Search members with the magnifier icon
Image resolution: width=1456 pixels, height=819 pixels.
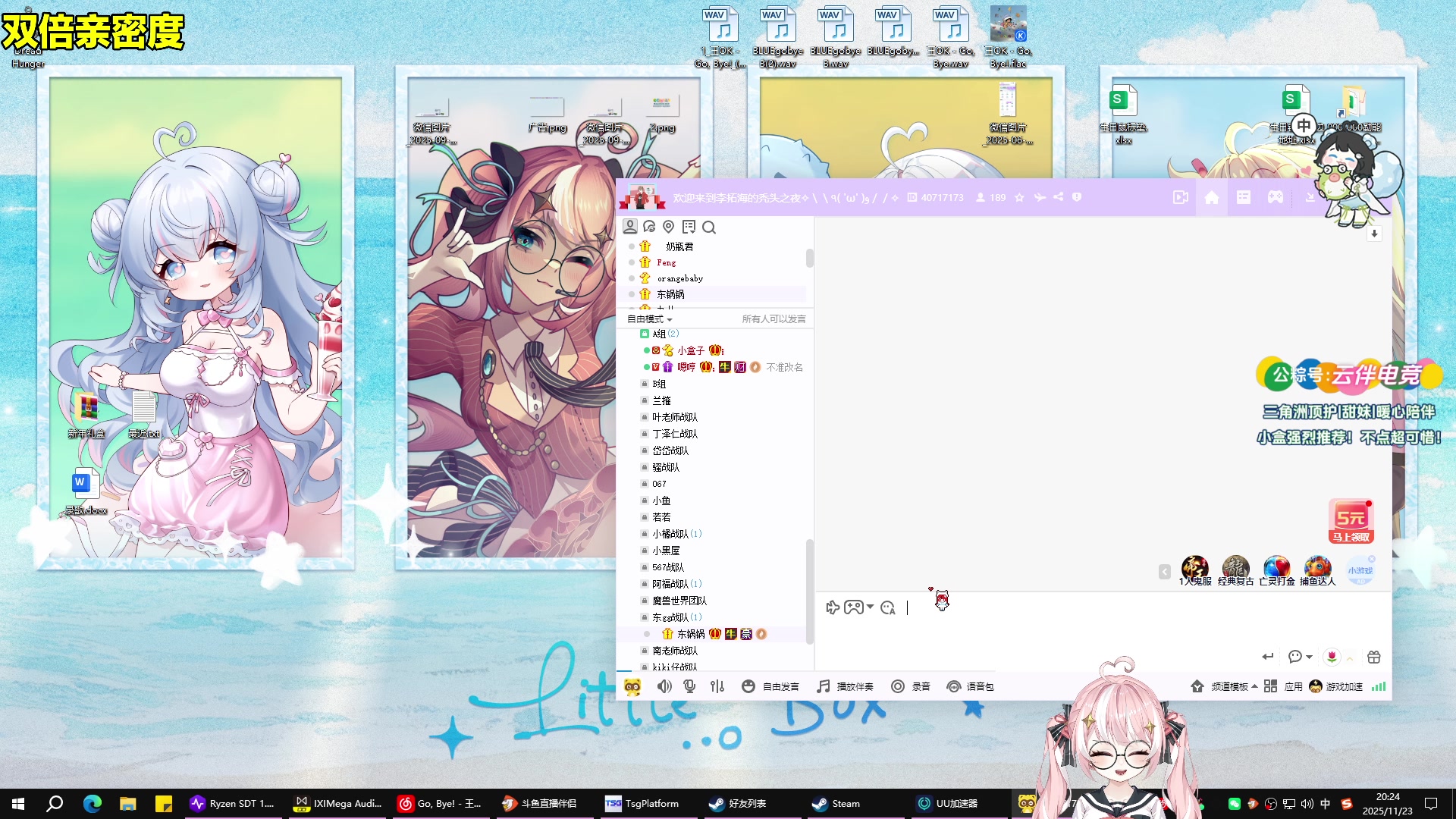click(x=710, y=227)
